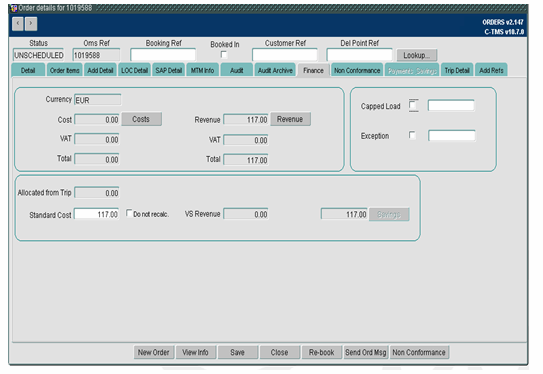The image size is (543, 374).
Task: Click the VS Revenue value field
Action: click(x=246, y=214)
